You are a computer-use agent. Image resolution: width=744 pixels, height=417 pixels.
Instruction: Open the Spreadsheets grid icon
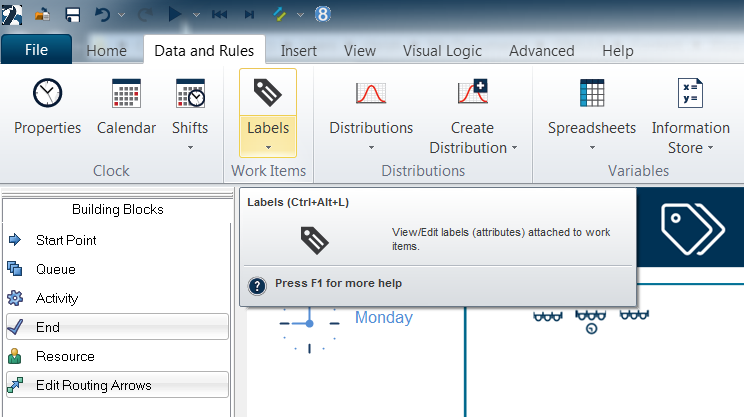(592, 93)
